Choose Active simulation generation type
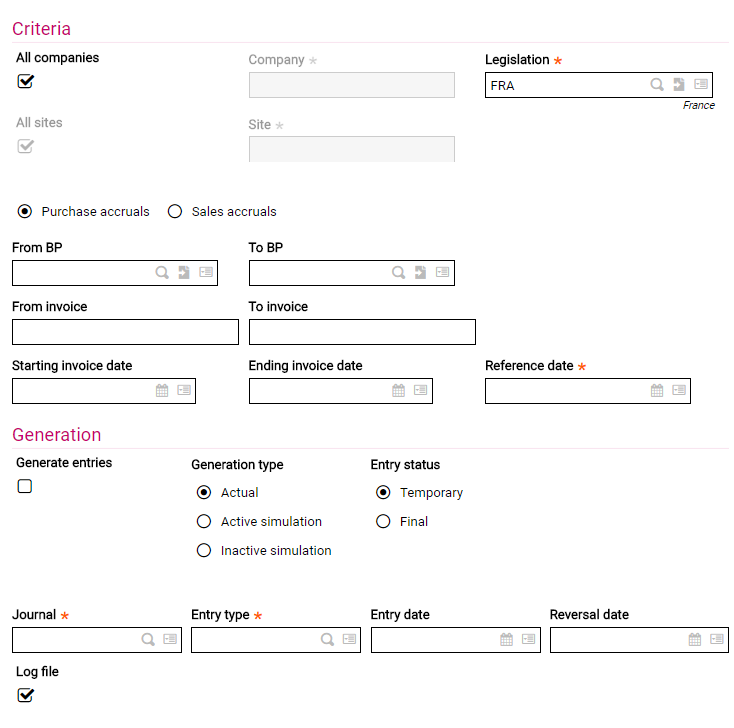 tap(204, 521)
